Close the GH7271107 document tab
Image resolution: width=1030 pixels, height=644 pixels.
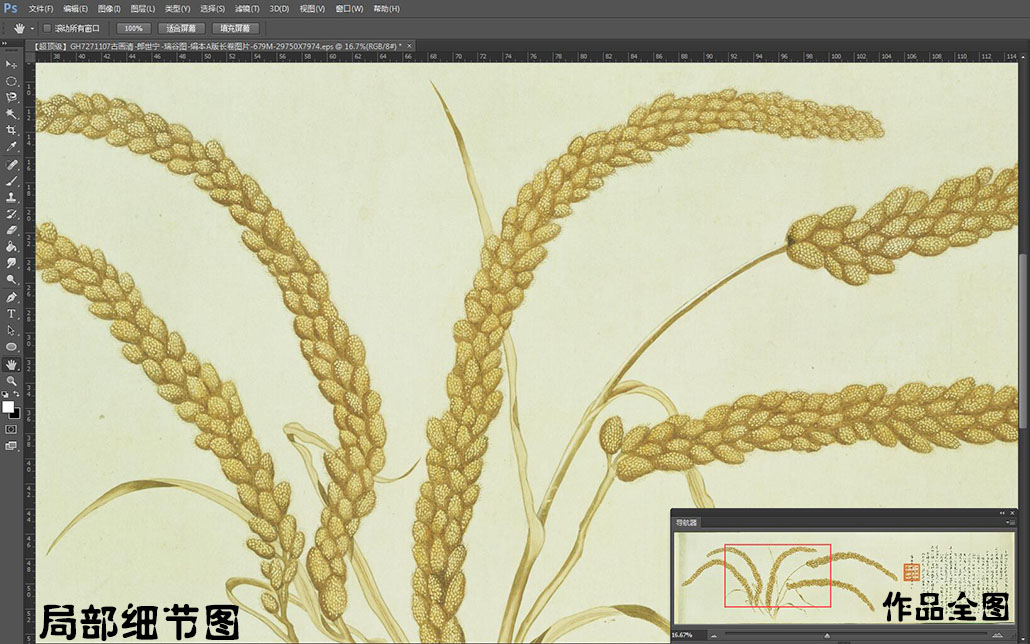pos(409,46)
